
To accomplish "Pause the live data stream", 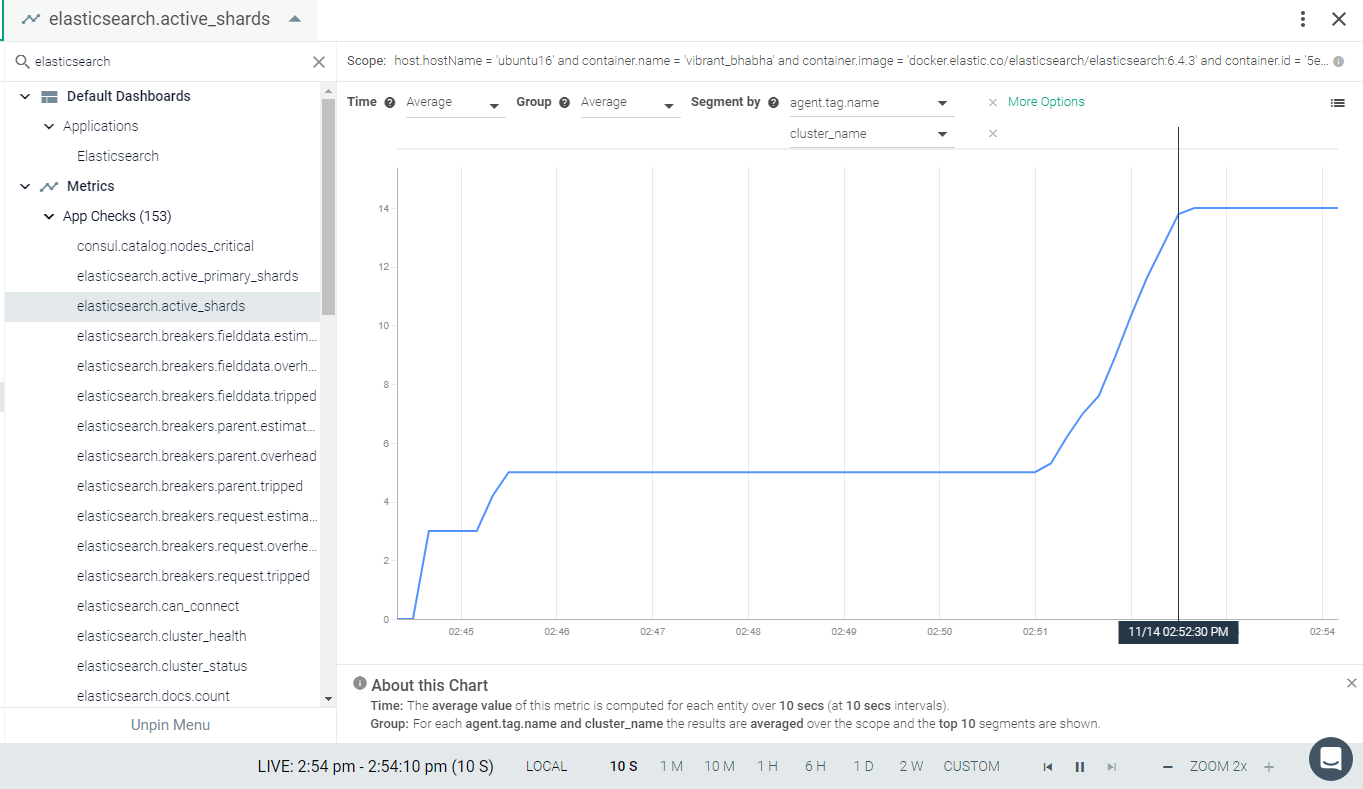I will click(x=1080, y=767).
